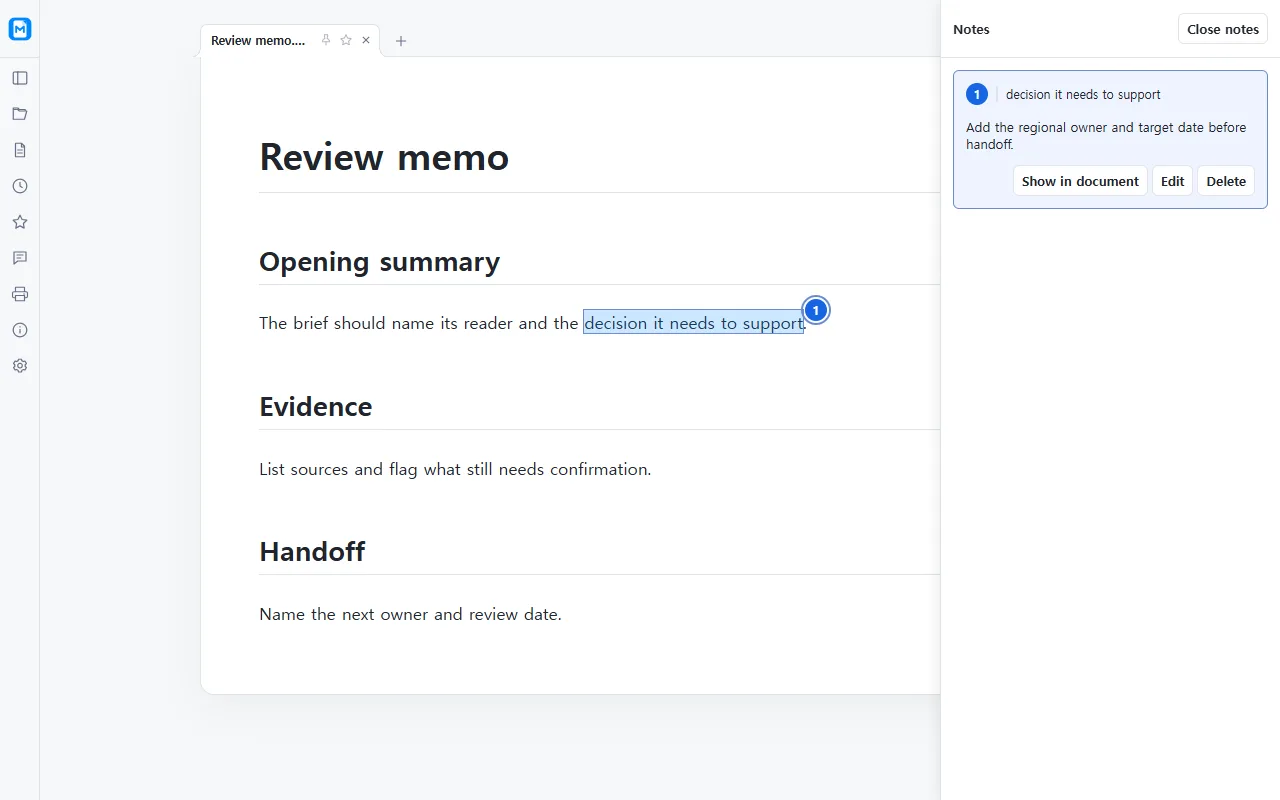Click the document icon in the left rail
This screenshot has width=1280, height=800.
click(x=20, y=150)
